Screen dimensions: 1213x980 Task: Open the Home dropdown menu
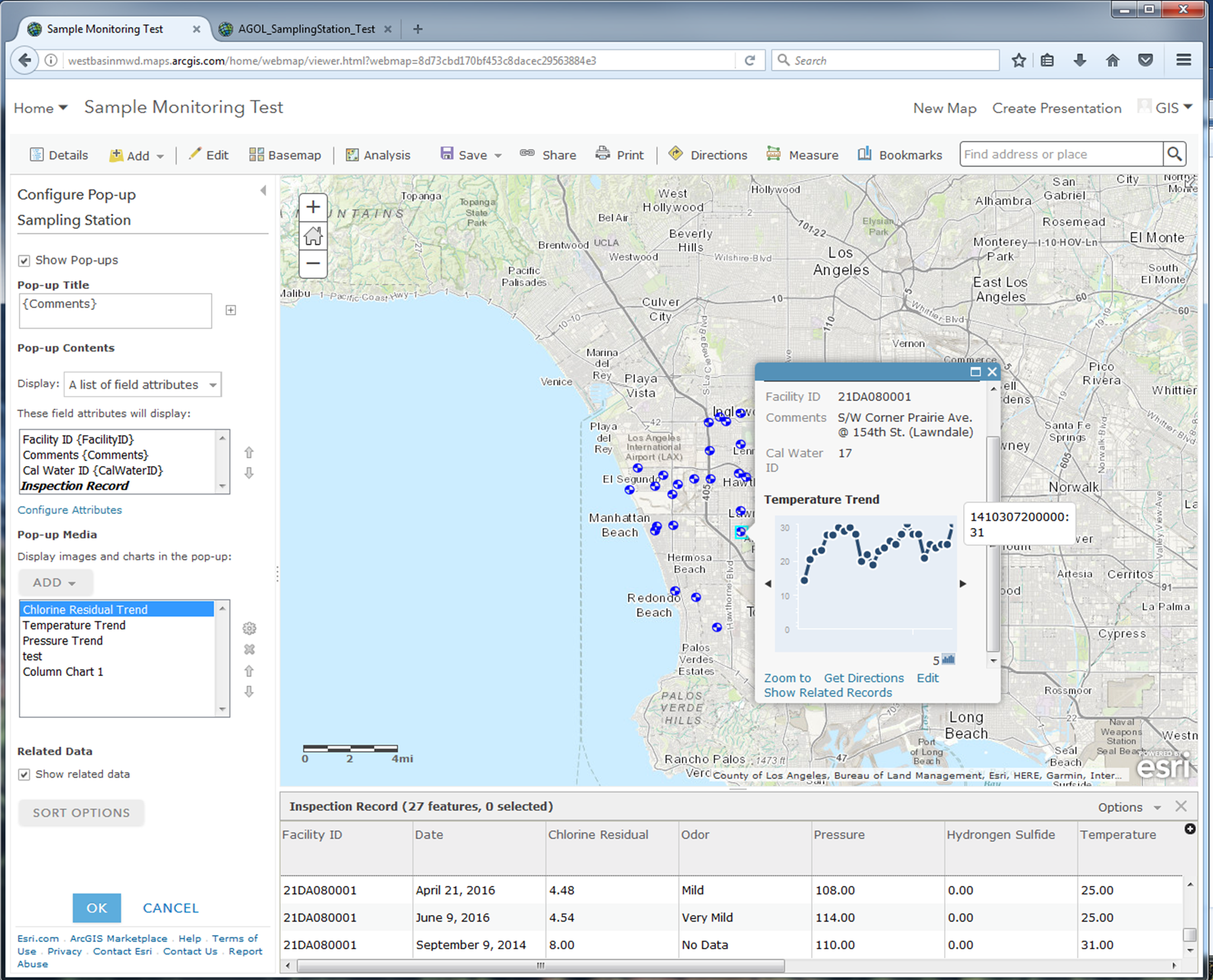click(x=41, y=108)
